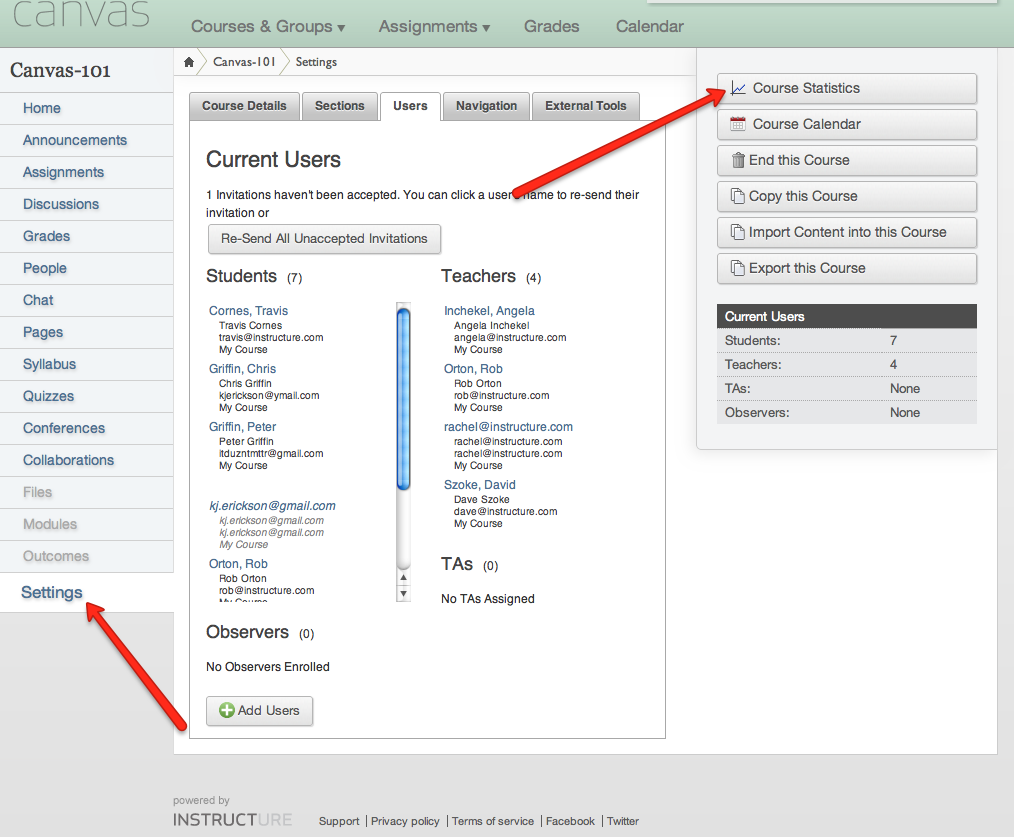Click the trash icon for End this Course

point(738,160)
